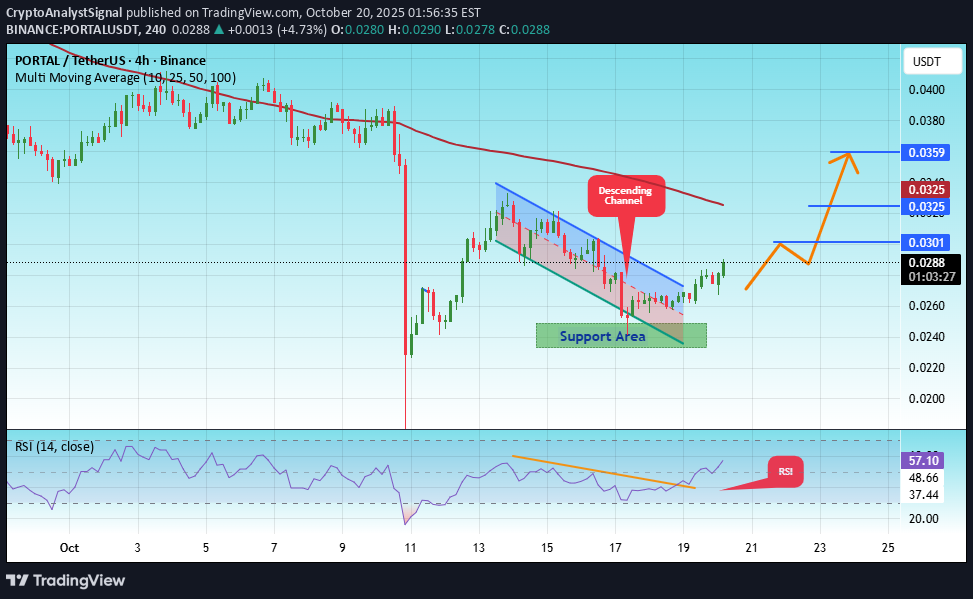Click the 0.0240 price axis label
The width and height of the screenshot is (973, 599).
(x=926, y=337)
